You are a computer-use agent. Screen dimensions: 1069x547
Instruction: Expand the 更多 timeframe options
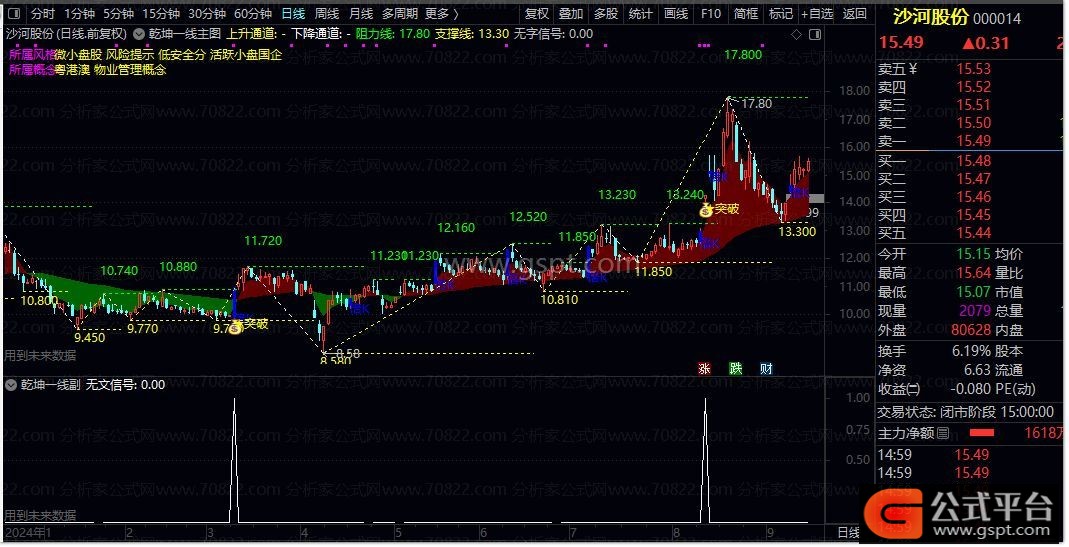click(441, 14)
